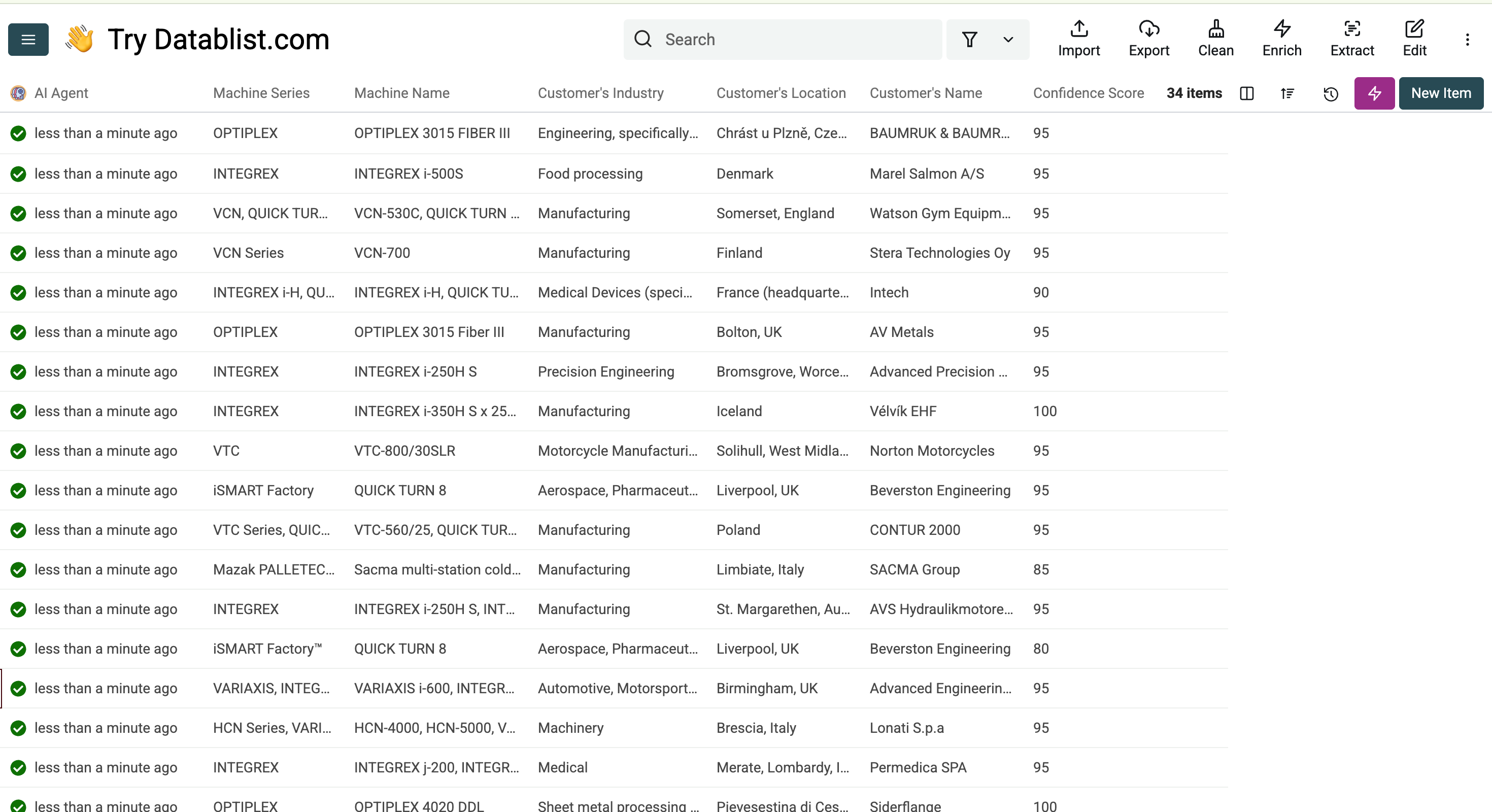Click the Birmingham, UK cell

point(766,688)
